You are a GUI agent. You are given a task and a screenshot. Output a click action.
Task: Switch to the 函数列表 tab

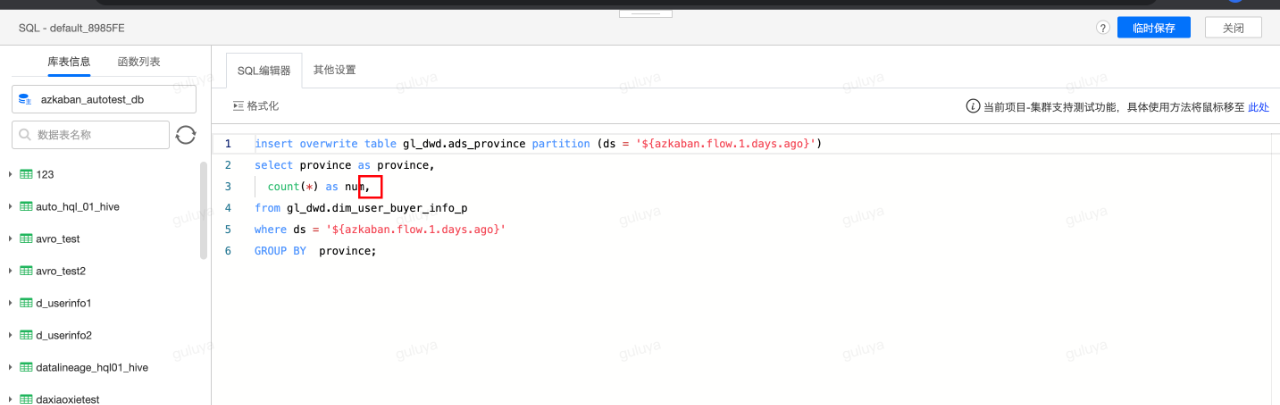click(139, 62)
